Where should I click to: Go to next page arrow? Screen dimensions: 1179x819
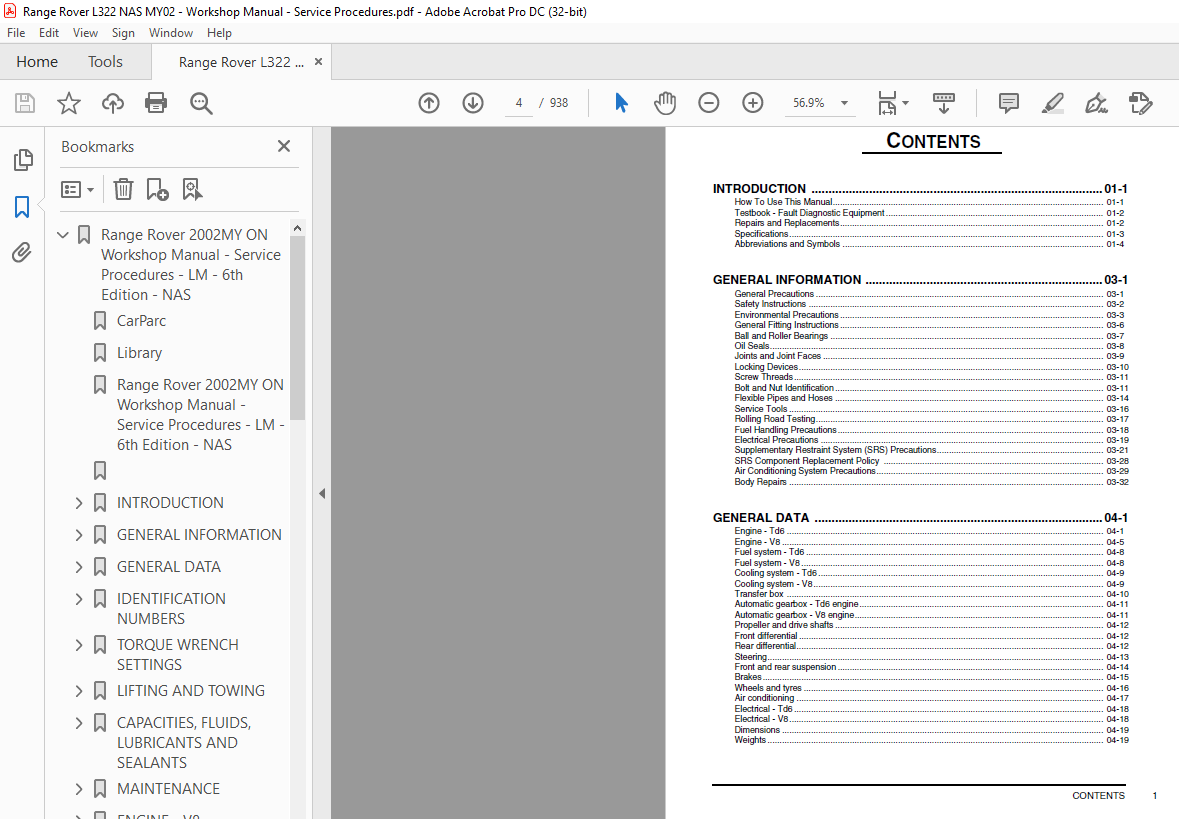(473, 103)
